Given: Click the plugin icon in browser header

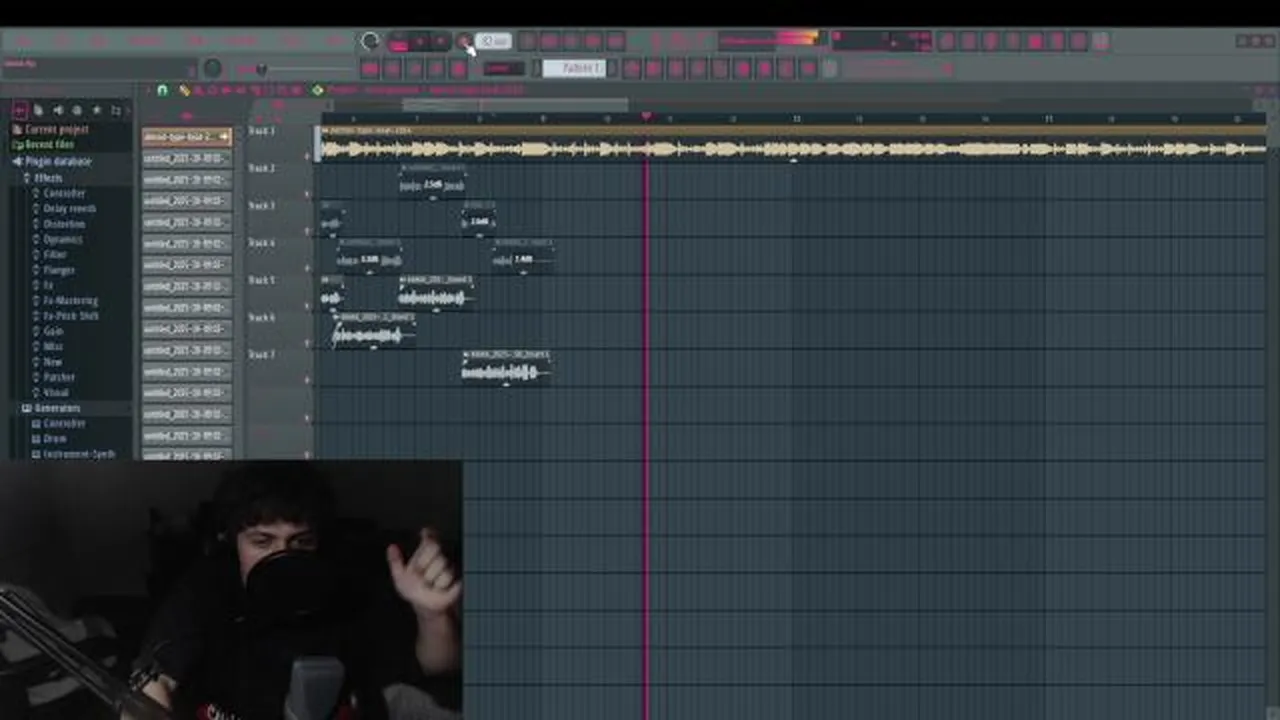Looking at the screenshot, I should click(76, 110).
